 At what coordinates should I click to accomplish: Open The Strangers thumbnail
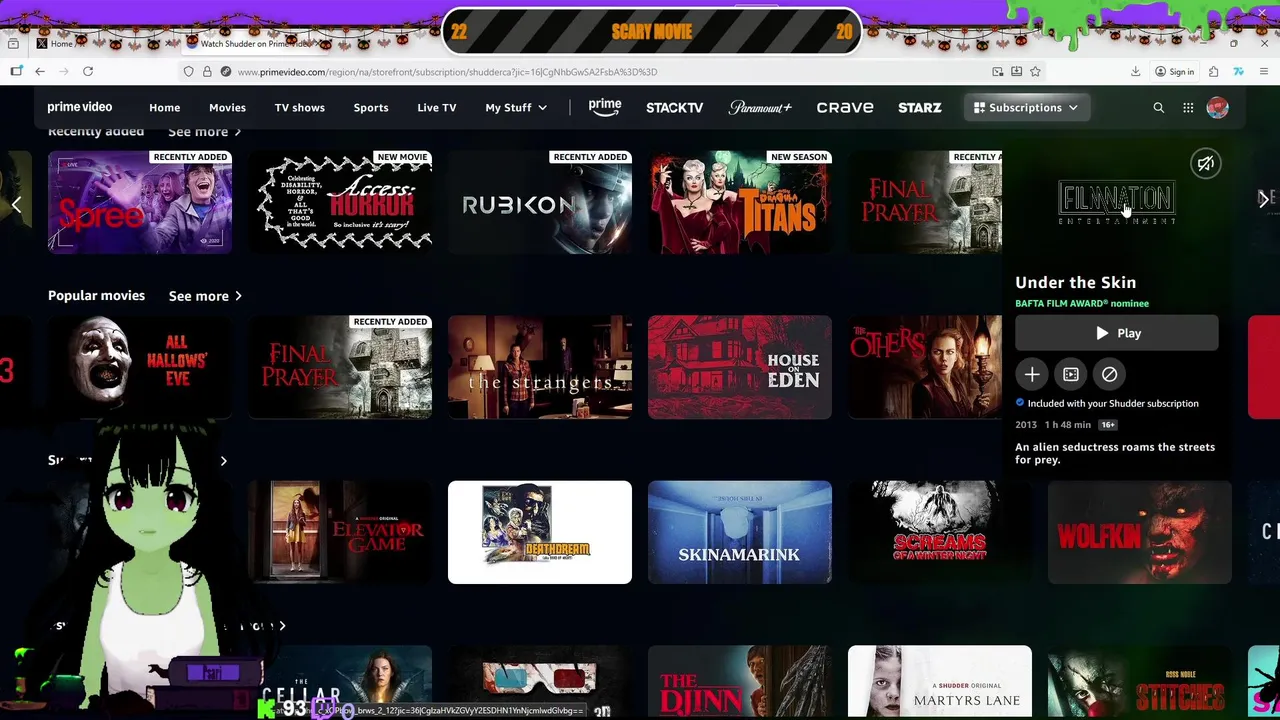pyautogui.click(x=540, y=367)
